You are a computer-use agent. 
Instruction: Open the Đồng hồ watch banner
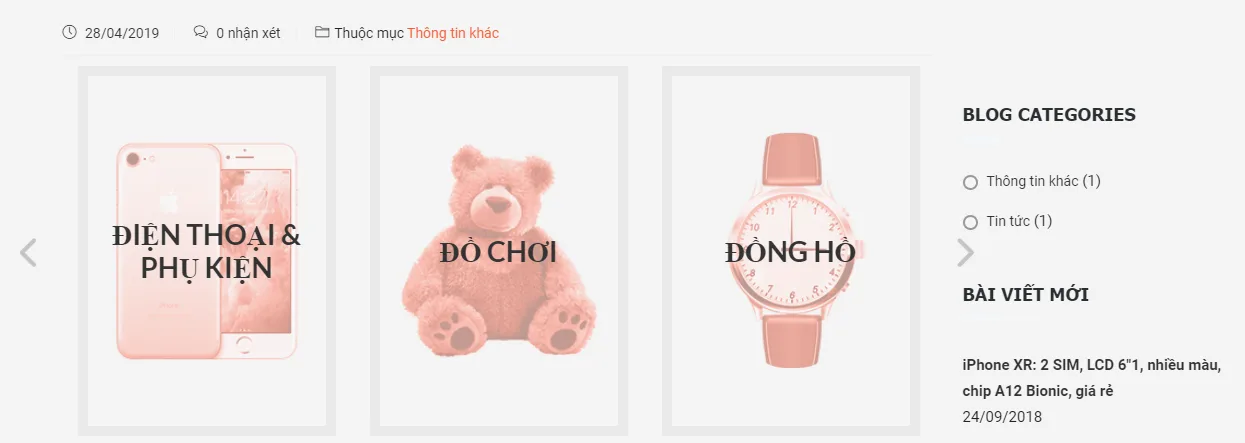(x=791, y=251)
